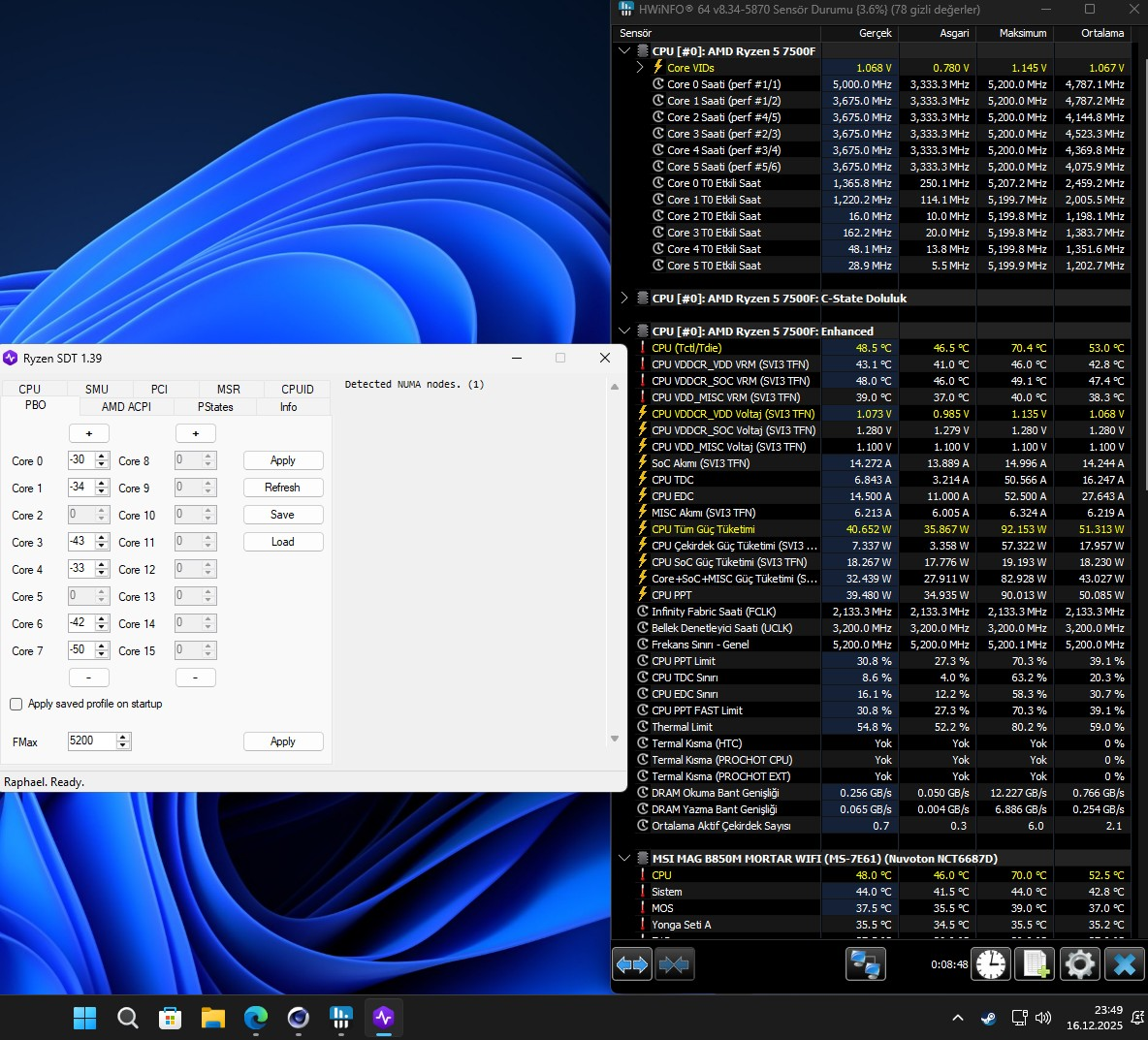Decrease Core 1 offset stepper
This screenshot has height=1040, width=1148.
[102, 491]
